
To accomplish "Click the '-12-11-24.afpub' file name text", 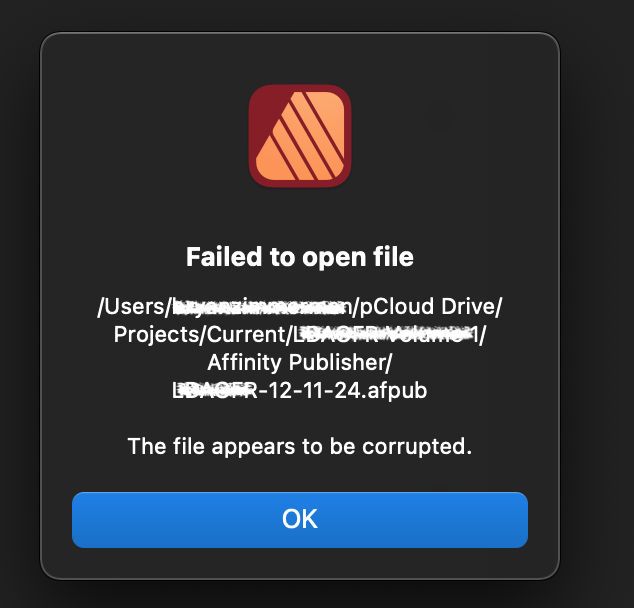I will pyautogui.click(x=342, y=391).
